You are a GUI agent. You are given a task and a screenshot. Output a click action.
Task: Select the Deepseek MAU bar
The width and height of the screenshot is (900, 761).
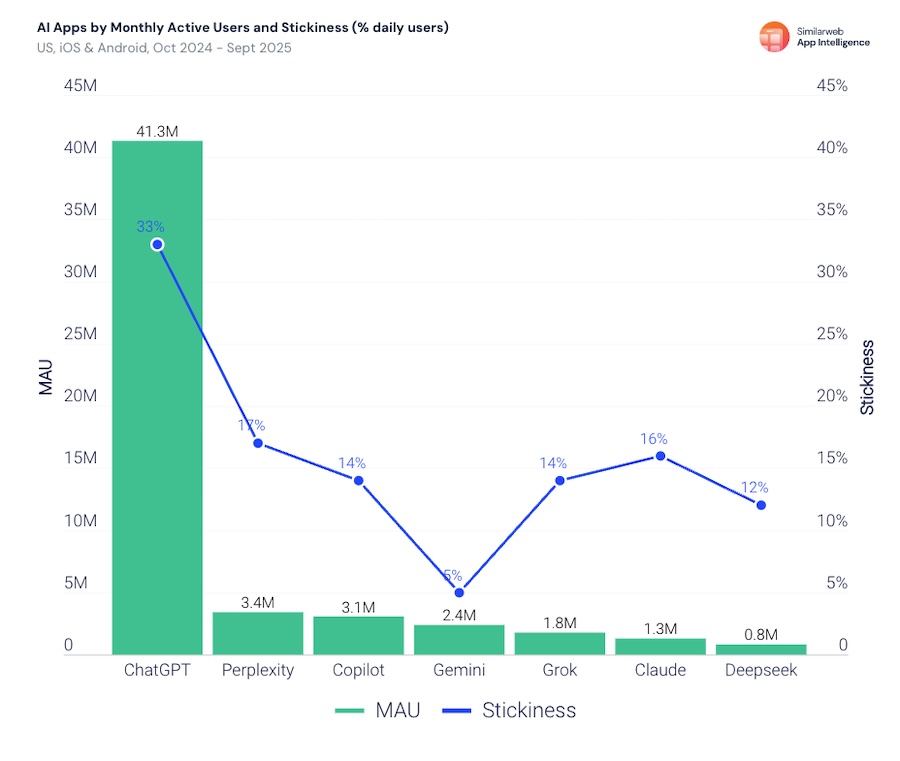click(x=761, y=649)
